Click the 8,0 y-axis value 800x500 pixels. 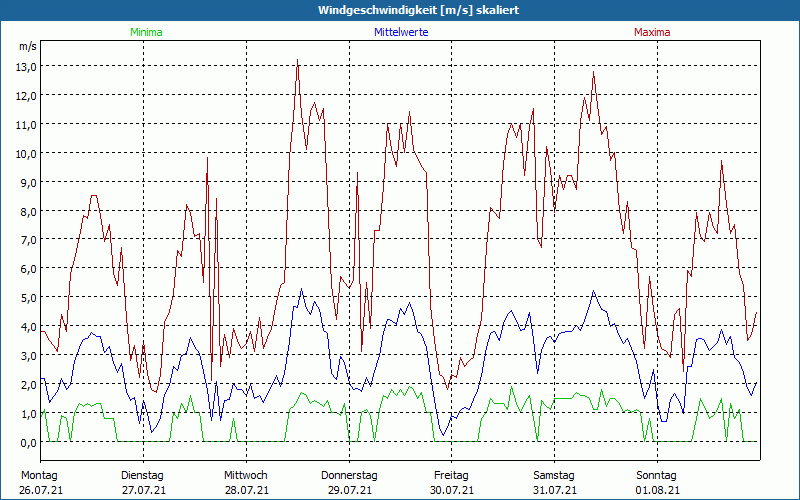(28, 211)
